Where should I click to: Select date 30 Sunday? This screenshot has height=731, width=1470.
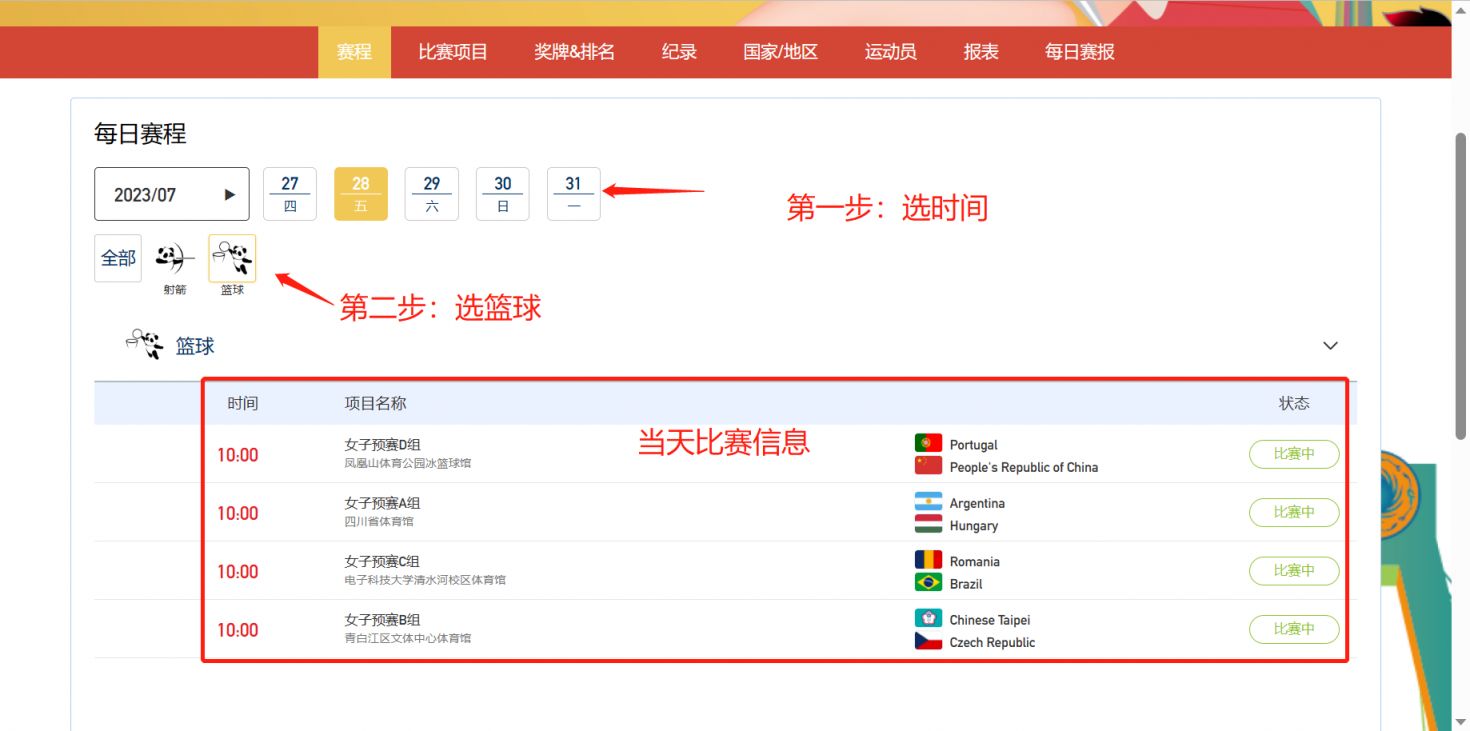[503, 194]
